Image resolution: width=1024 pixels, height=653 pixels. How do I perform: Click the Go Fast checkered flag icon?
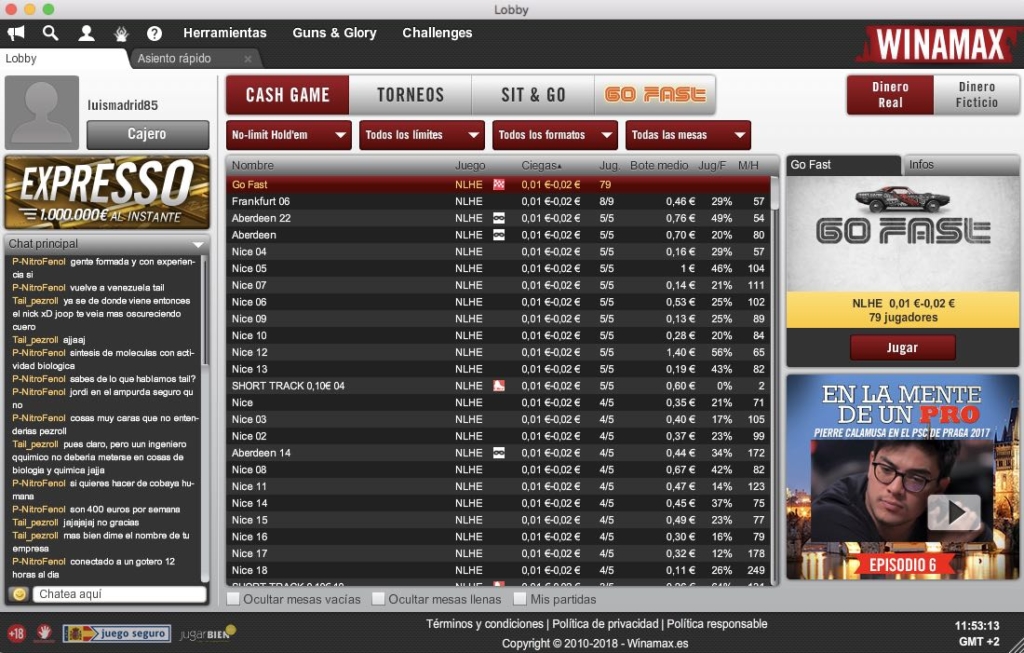coord(499,184)
